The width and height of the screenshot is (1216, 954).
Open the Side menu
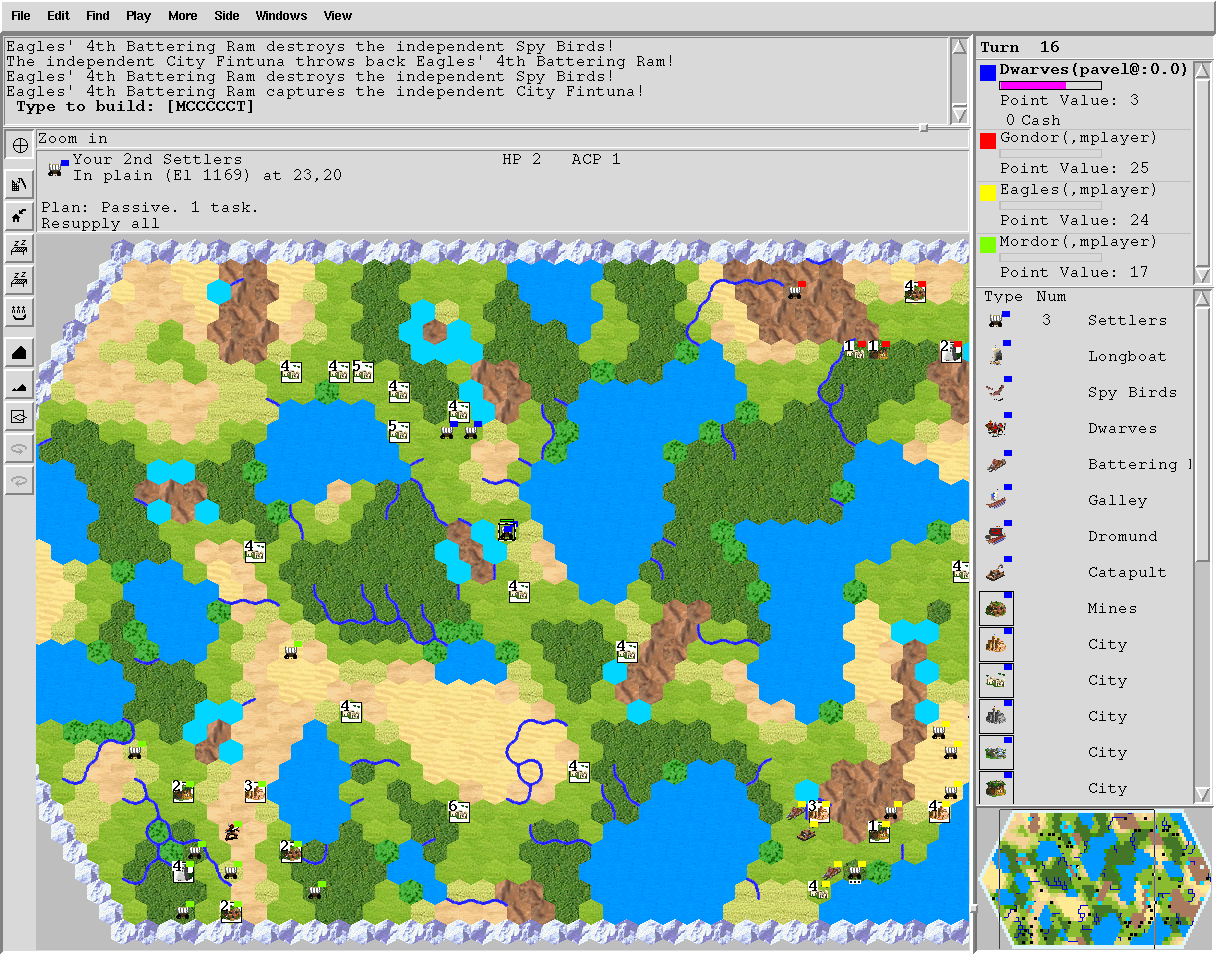point(227,16)
